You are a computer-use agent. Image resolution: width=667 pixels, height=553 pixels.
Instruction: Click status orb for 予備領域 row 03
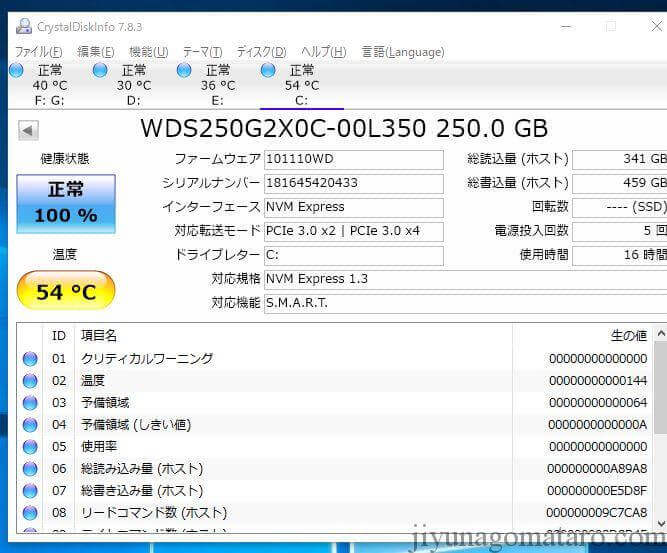click(30, 402)
